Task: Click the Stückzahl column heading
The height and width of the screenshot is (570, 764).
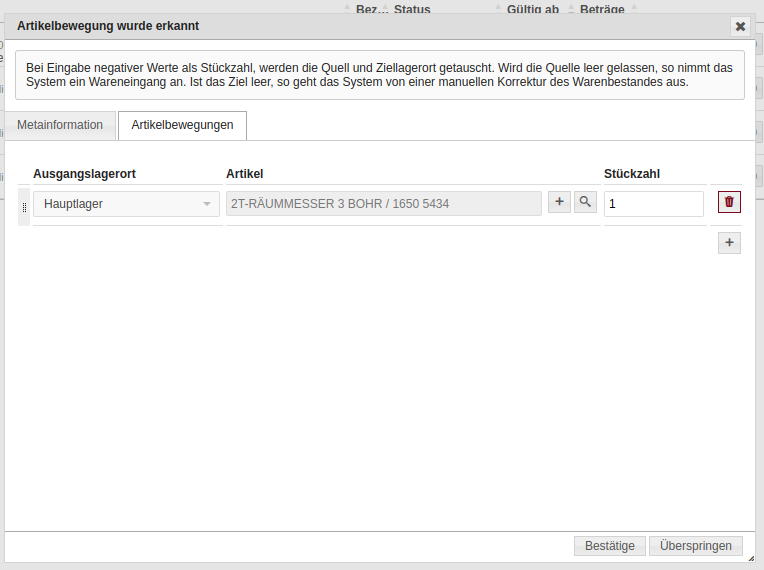Action: (x=632, y=174)
